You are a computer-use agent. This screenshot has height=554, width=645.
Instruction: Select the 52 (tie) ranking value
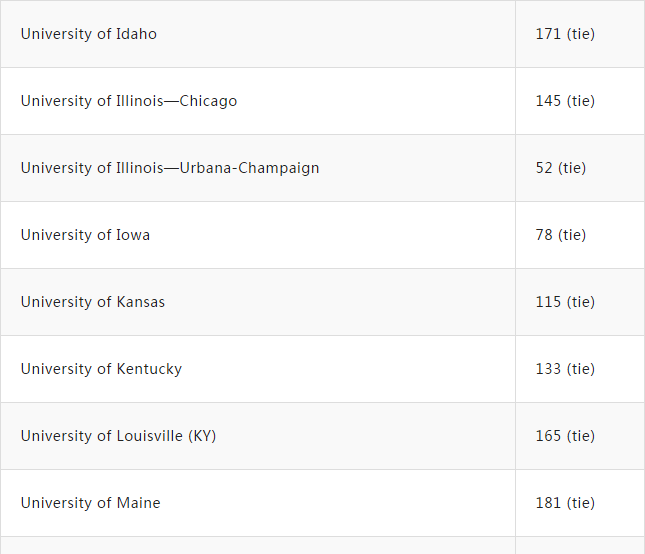[561, 168]
